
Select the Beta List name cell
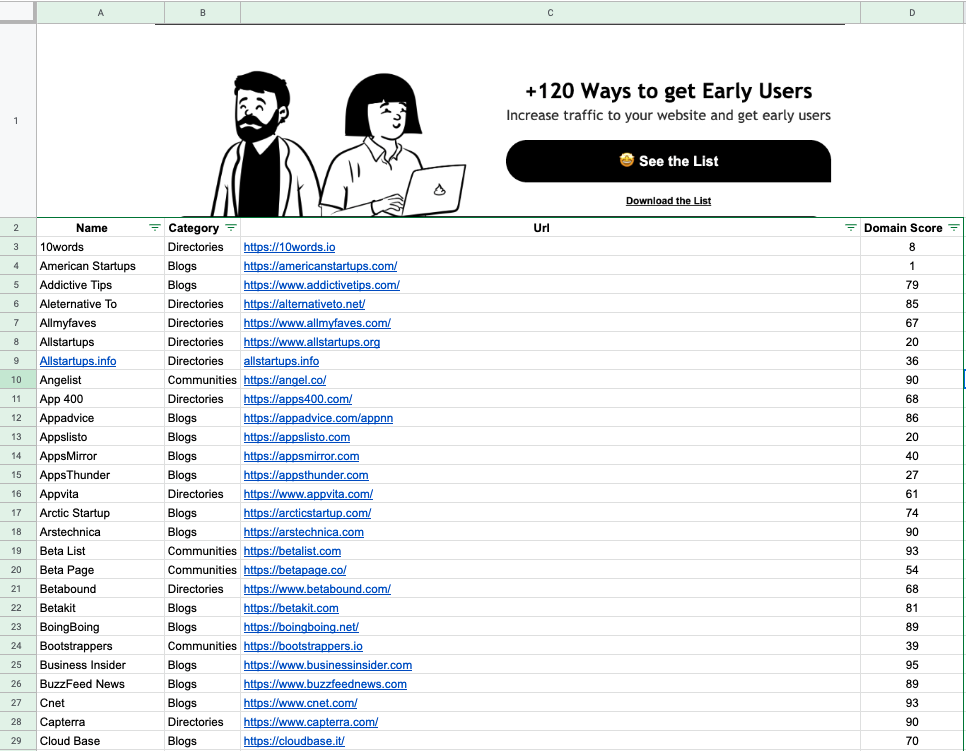click(100, 551)
